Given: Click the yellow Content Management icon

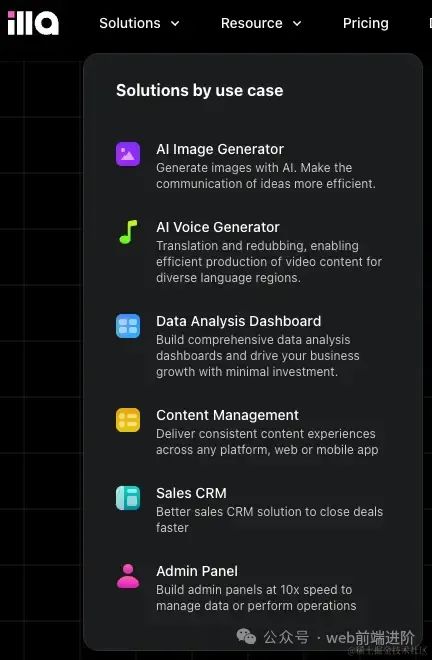Looking at the screenshot, I should (x=128, y=420).
